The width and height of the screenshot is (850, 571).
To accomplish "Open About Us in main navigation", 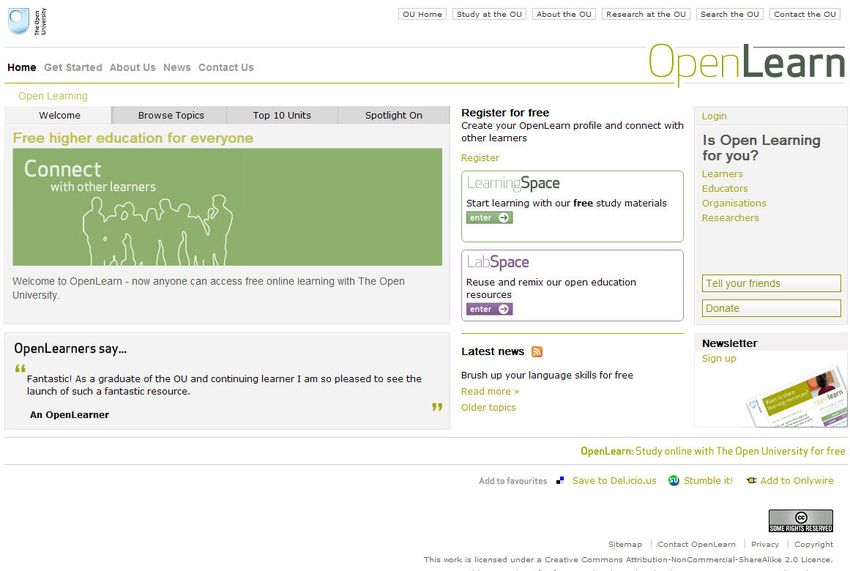I will tap(132, 67).
